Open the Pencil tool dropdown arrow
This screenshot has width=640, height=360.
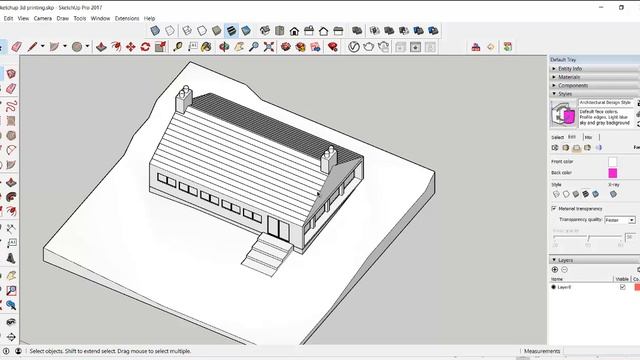point(42,47)
